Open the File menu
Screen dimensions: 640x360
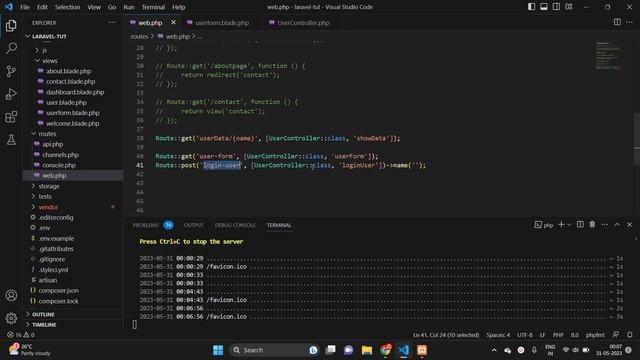pos(25,7)
